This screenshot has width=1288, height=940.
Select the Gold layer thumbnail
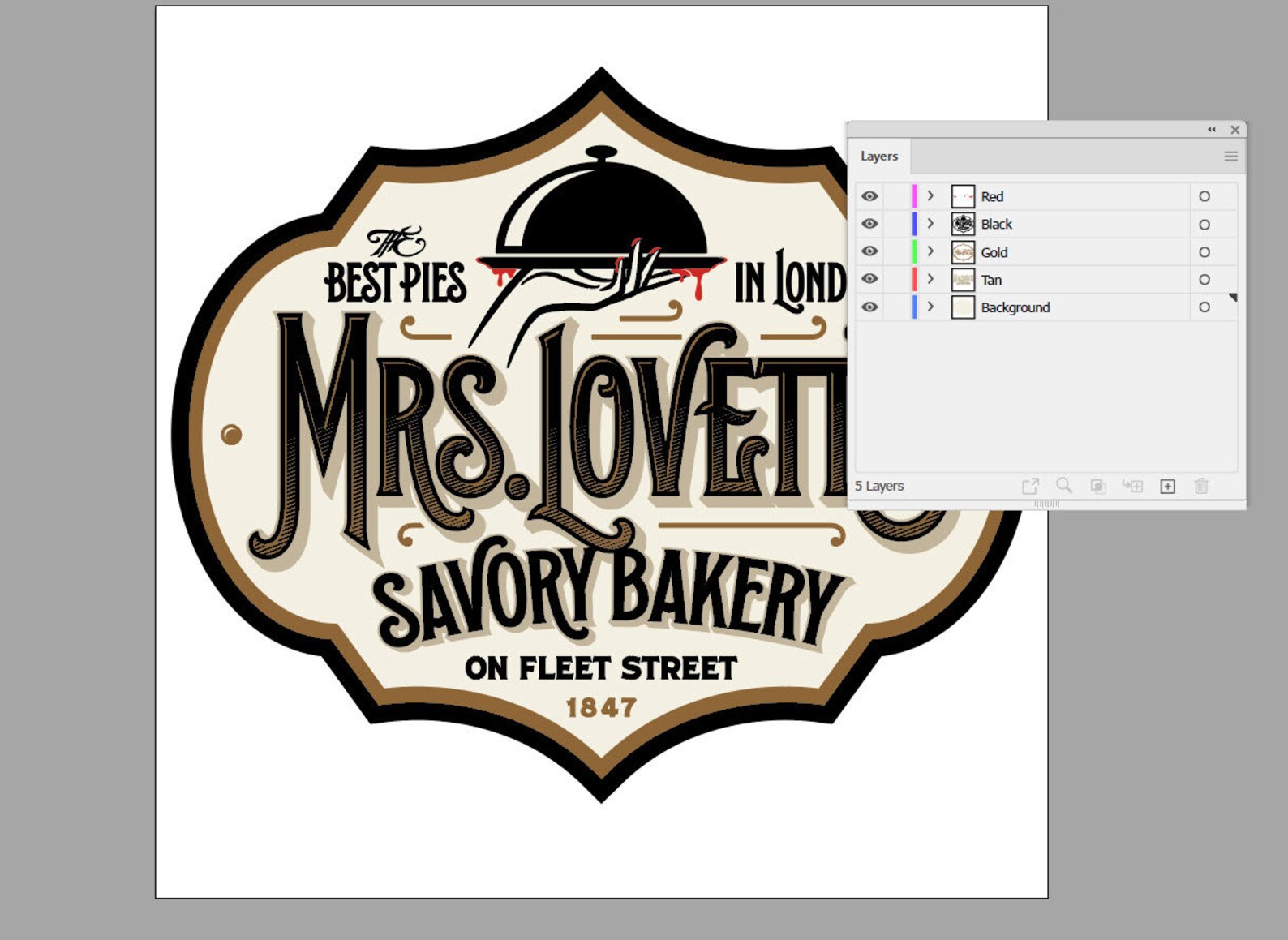(x=963, y=252)
